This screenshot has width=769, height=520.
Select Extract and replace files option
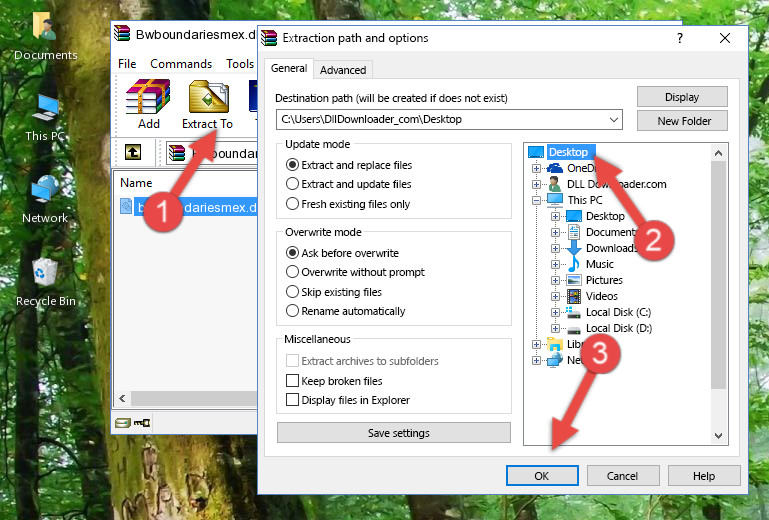(292, 165)
